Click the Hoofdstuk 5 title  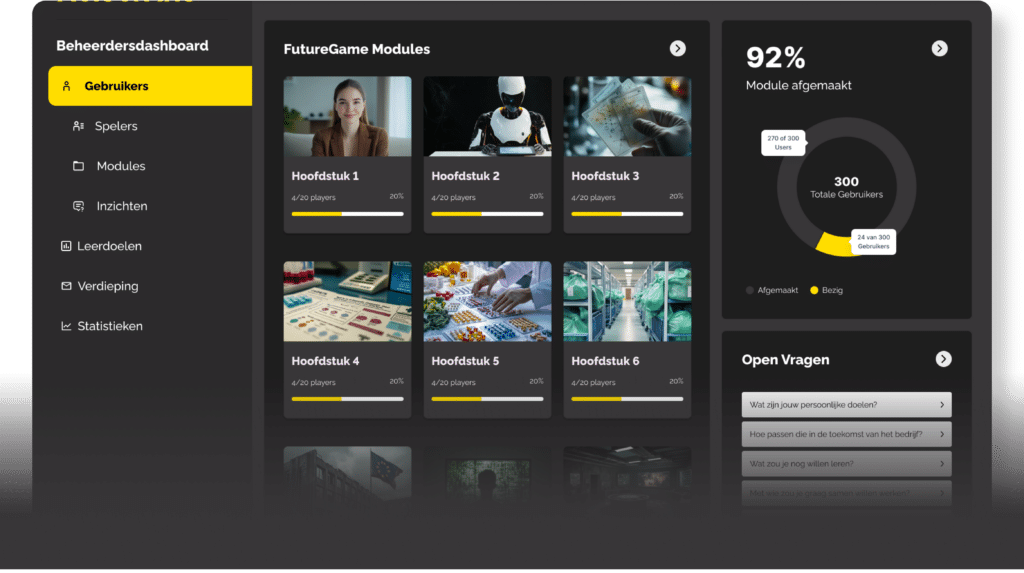click(x=465, y=361)
